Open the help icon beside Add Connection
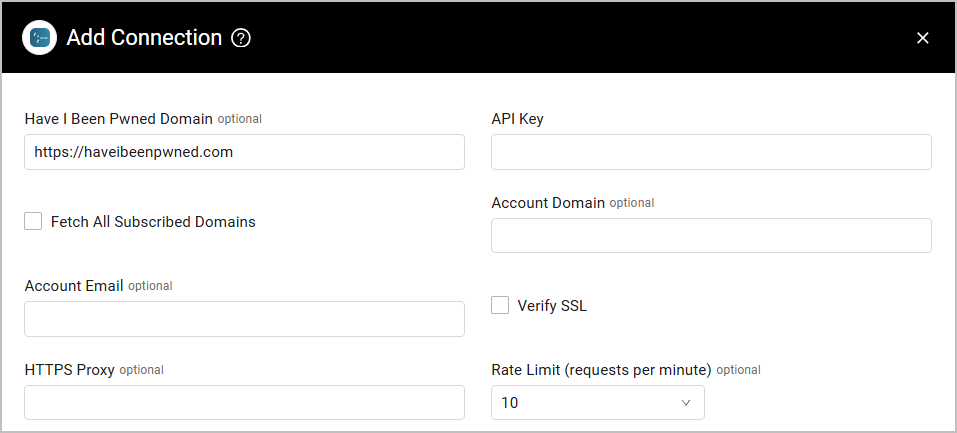 (x=241, y=38)
